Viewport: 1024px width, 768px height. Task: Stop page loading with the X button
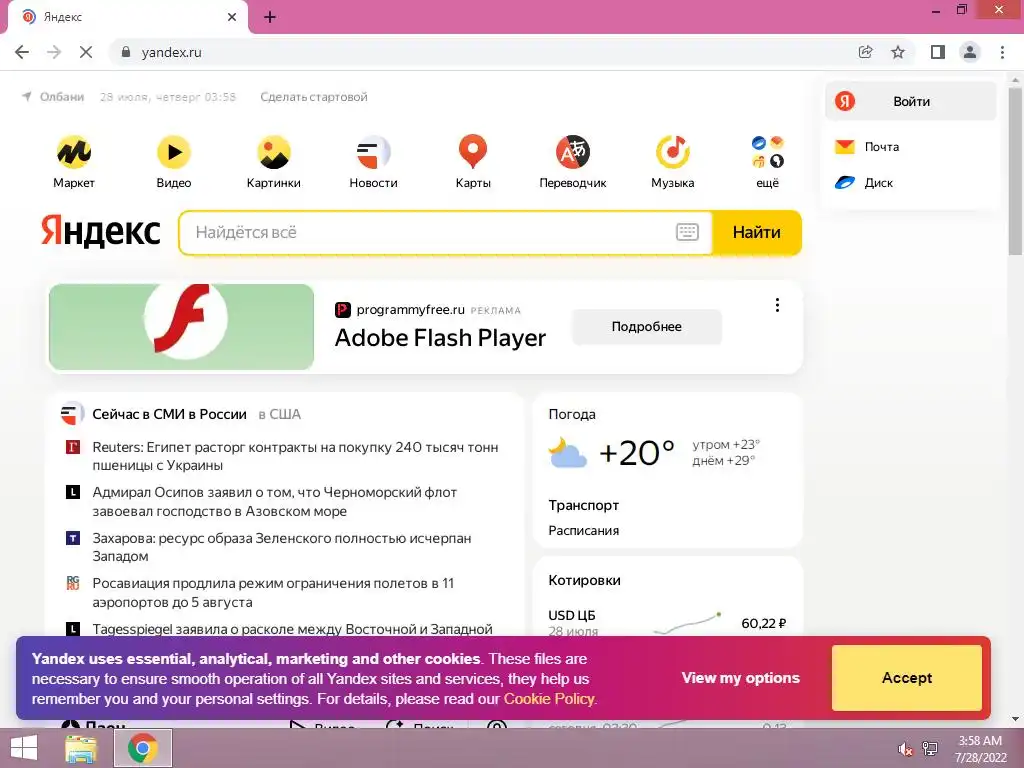pyautogui.click(x=86, y=52)
